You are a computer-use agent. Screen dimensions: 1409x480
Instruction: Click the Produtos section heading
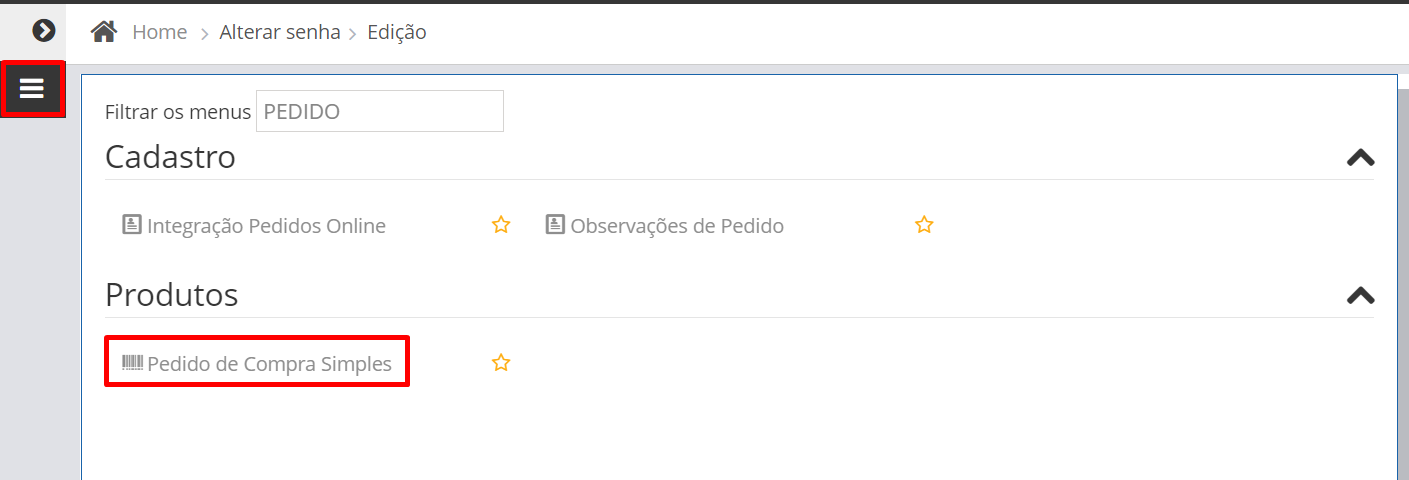coord(172,295)
